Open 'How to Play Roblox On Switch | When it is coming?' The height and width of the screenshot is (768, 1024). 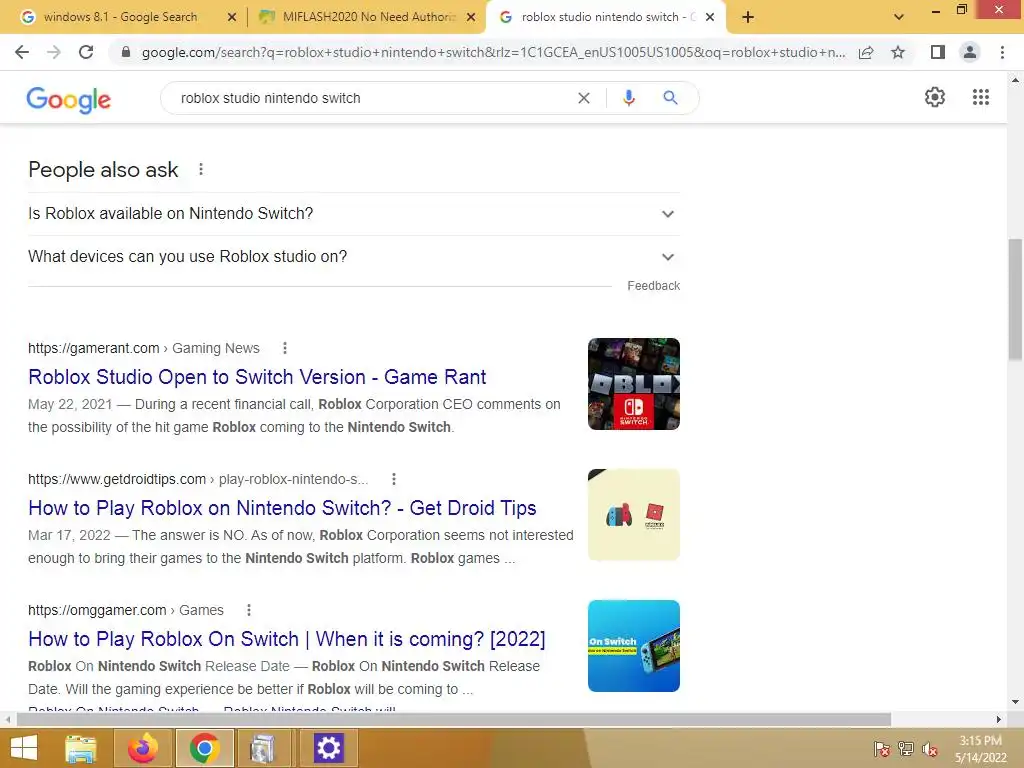287,639
